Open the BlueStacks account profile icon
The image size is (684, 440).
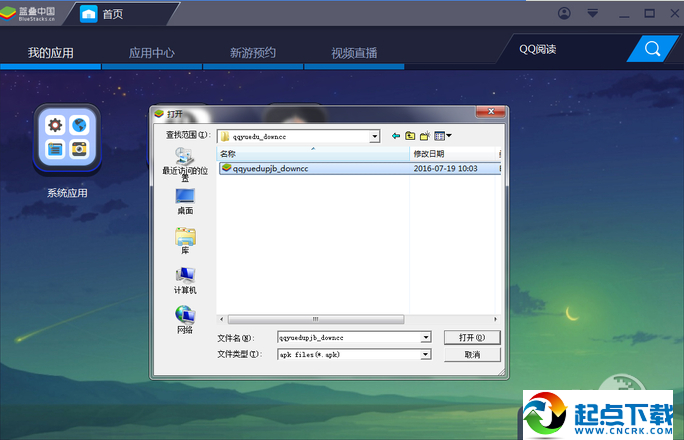(x=564, y=13)
